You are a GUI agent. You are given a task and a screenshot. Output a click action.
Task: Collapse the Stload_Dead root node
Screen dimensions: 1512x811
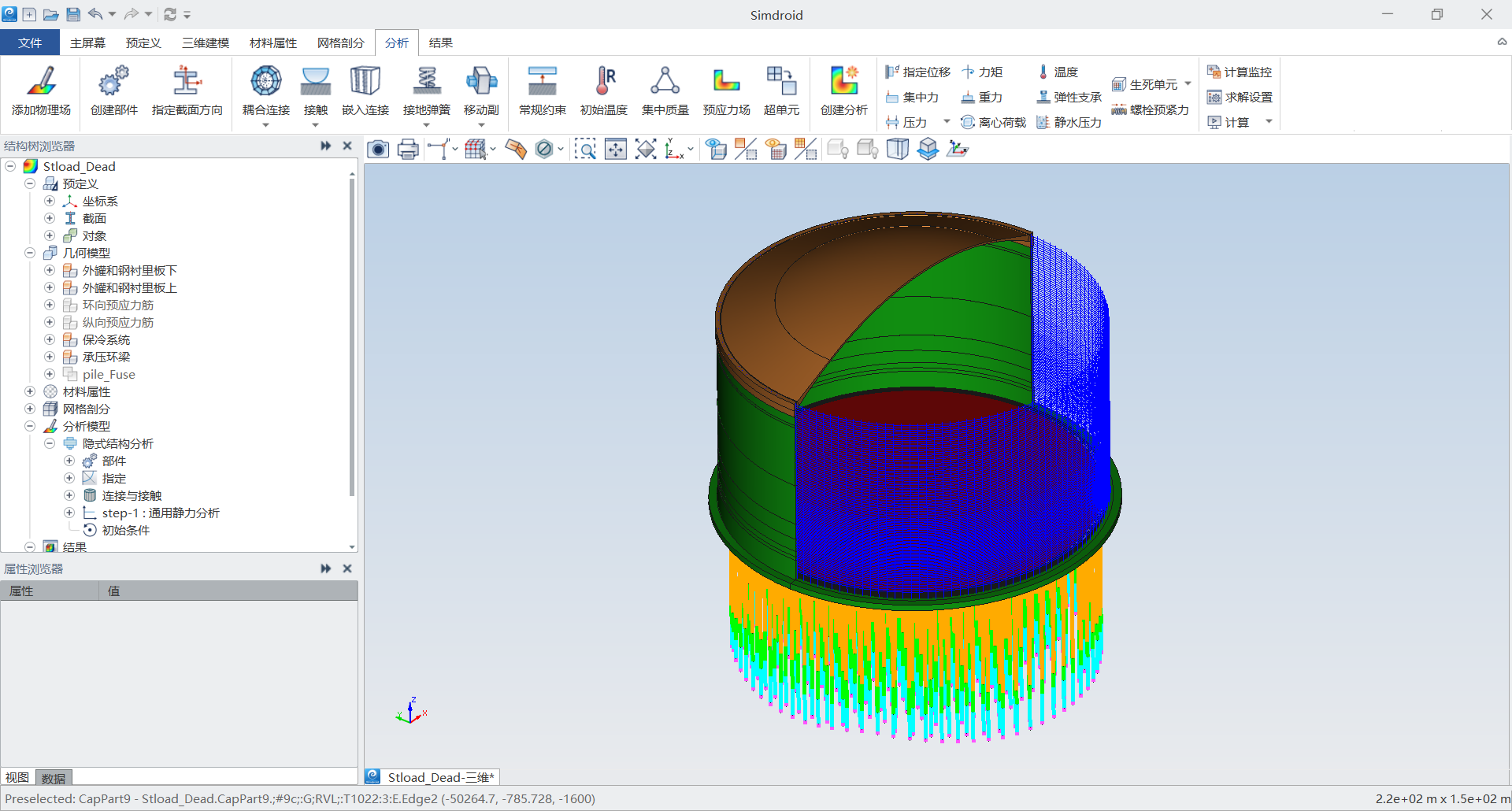[10, 166]
